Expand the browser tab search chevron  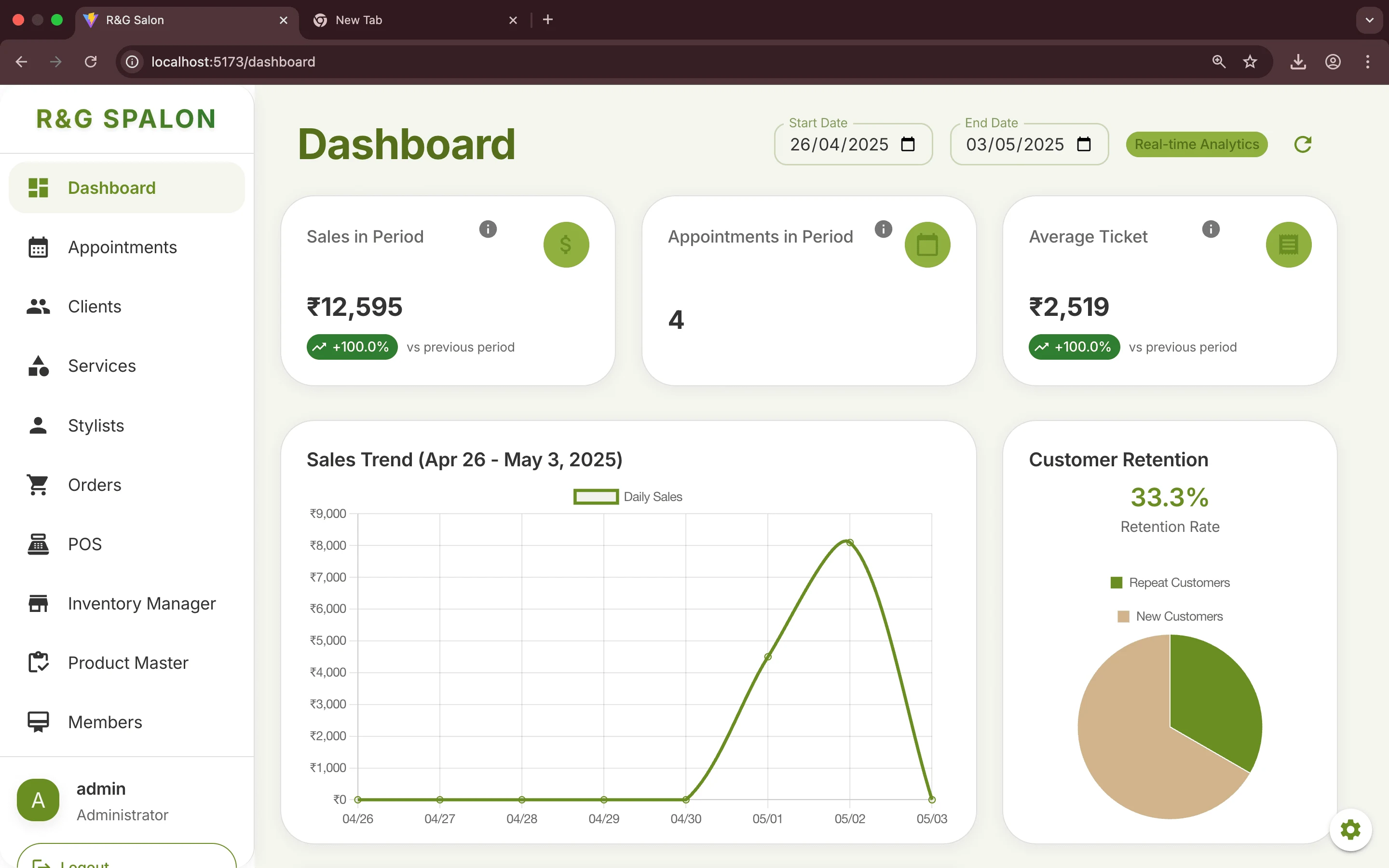1370,20
